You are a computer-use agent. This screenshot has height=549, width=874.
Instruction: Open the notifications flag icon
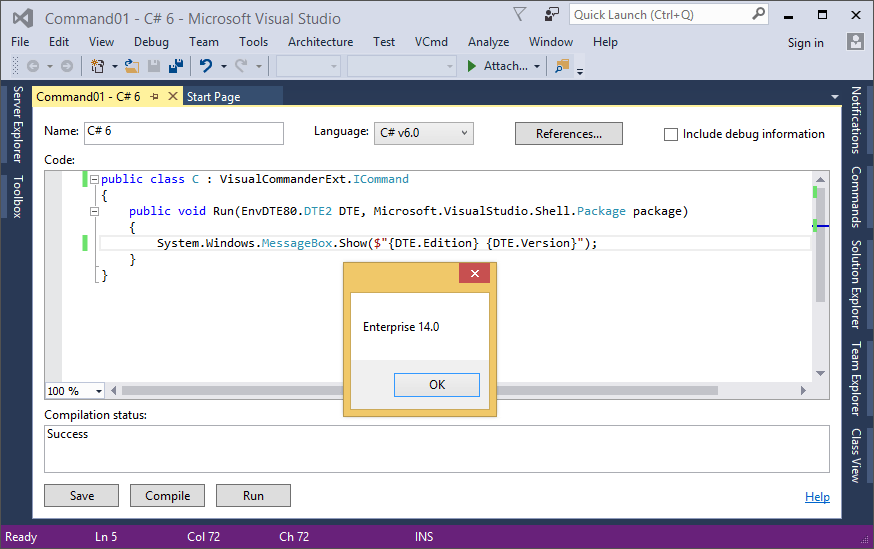click(x=519, y=14)
